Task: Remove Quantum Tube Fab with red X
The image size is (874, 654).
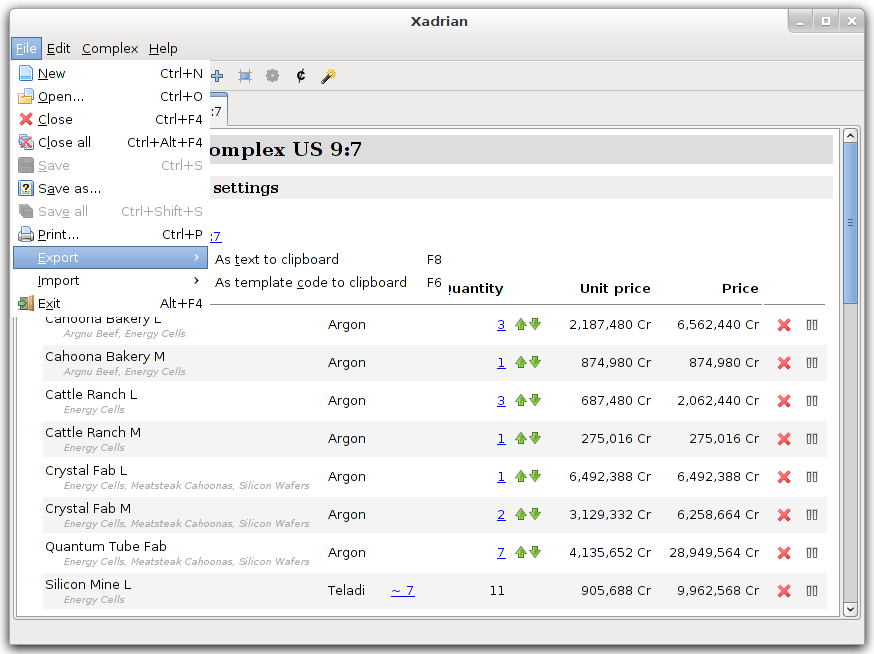Action: coord(784,553)
